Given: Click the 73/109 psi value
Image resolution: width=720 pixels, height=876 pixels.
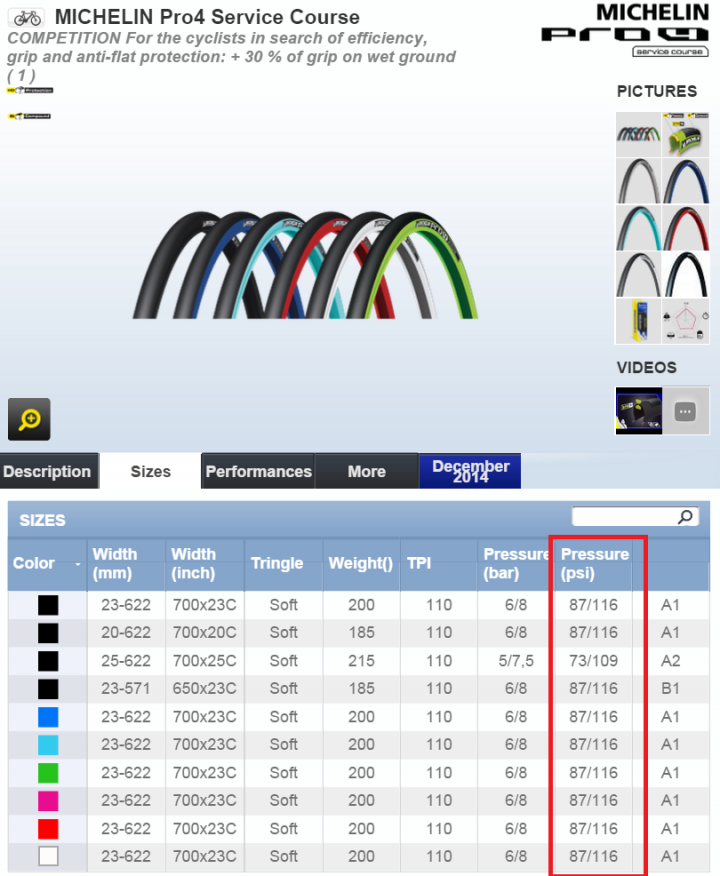Looking at the screenshot, I should pyautogui.click(x=593, y=660).
